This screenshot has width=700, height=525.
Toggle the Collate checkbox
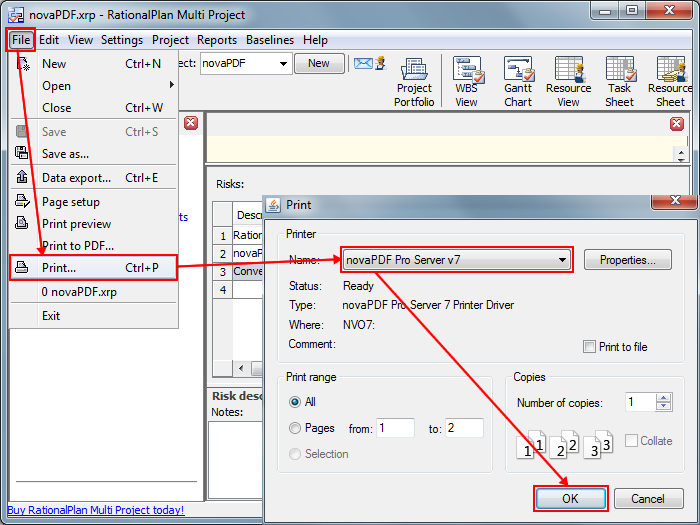[631, 441]
